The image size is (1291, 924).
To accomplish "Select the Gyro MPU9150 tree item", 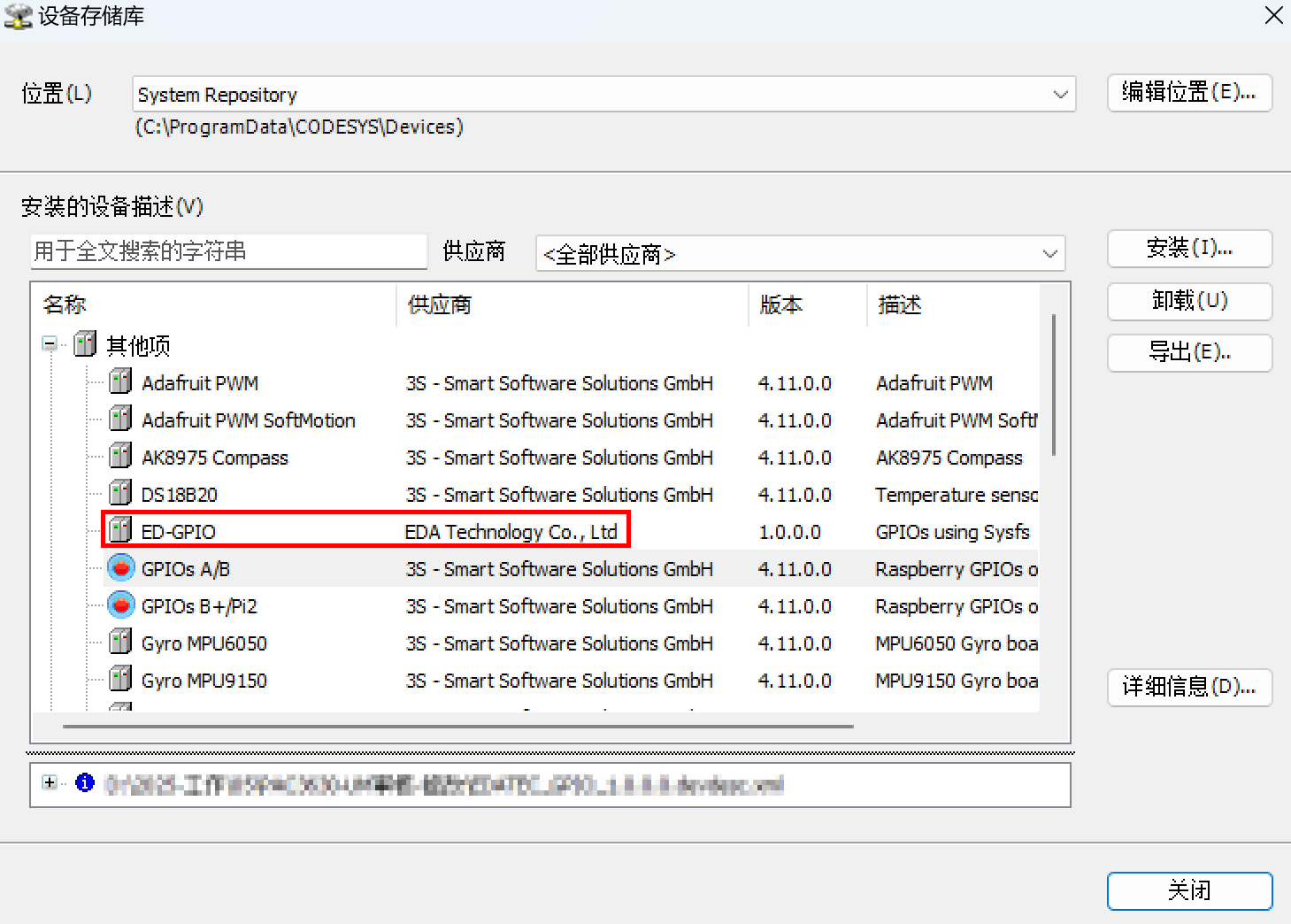I will (205, 679).
